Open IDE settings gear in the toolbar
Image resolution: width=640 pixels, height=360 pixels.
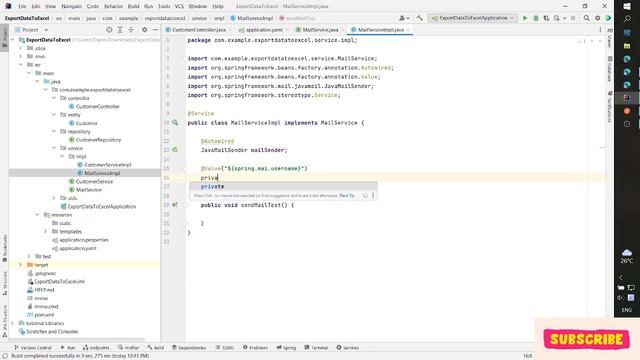coord(598,18)
